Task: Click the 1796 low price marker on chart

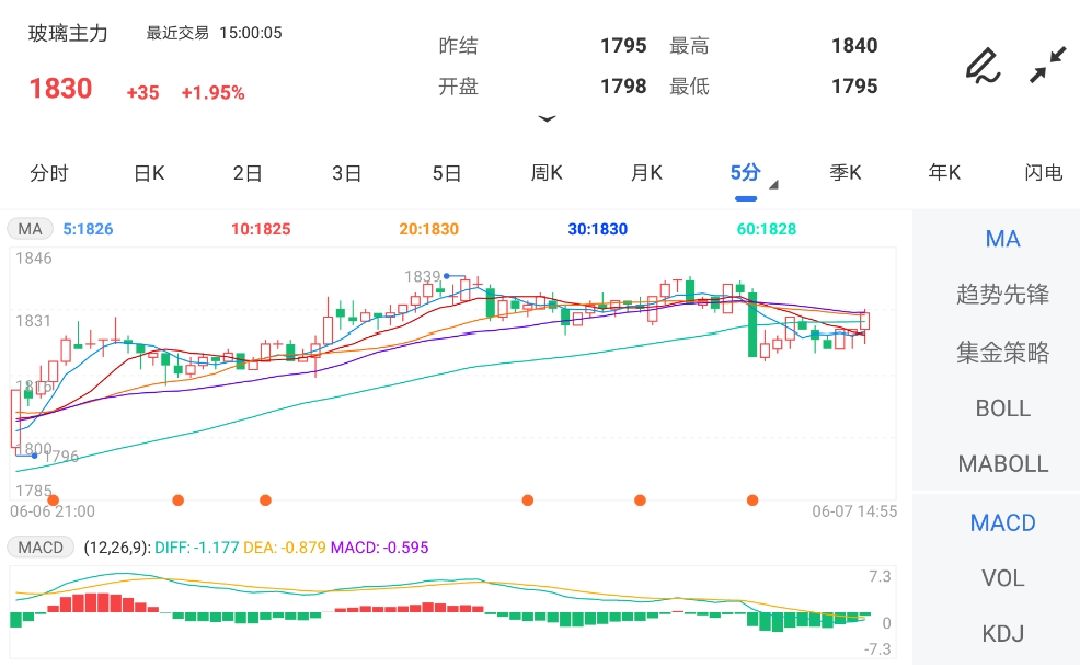Action: pyautogui.click(x=61, y=456)
